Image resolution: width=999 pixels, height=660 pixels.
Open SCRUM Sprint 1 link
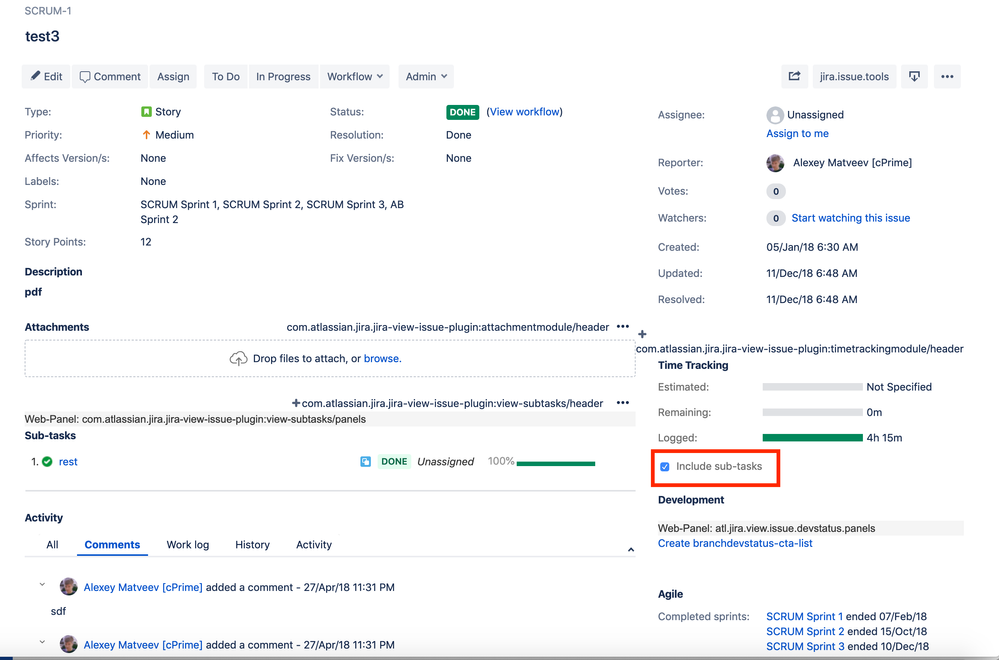[x=804, y=617]
